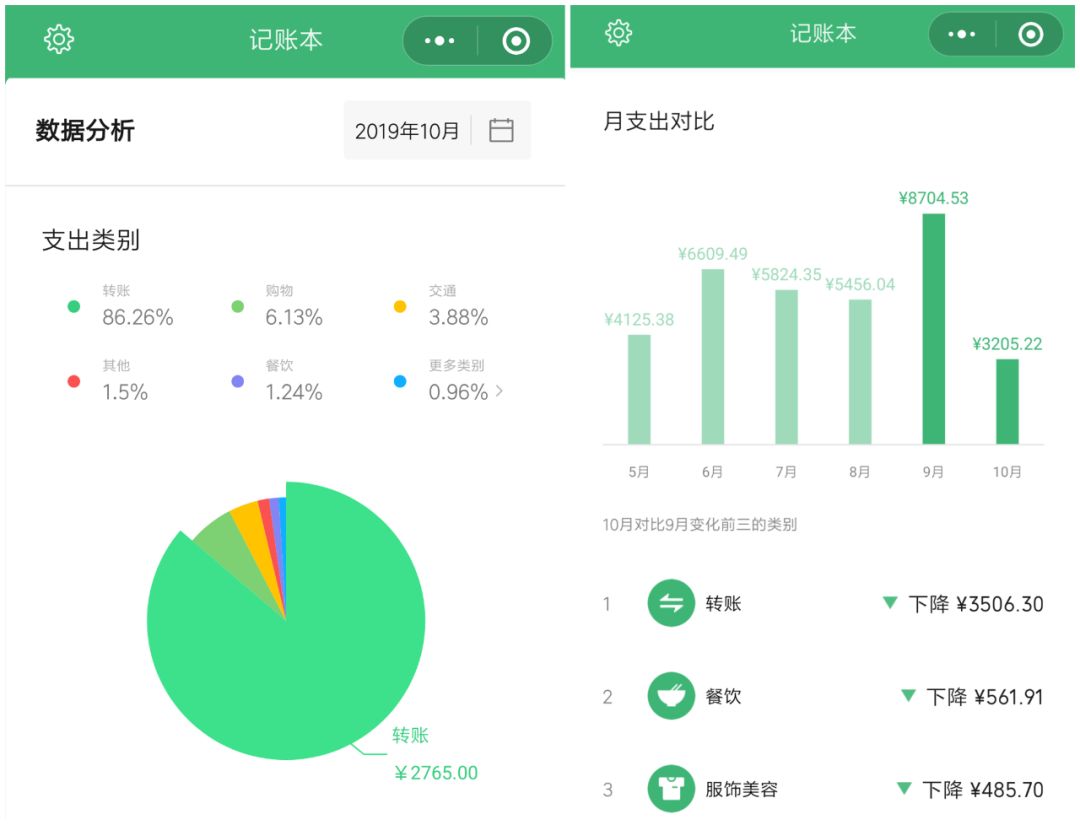This screenshot has height=825, width=1080.
Task: Select the blue dot for 更多类别
Action: coord(399,381)
